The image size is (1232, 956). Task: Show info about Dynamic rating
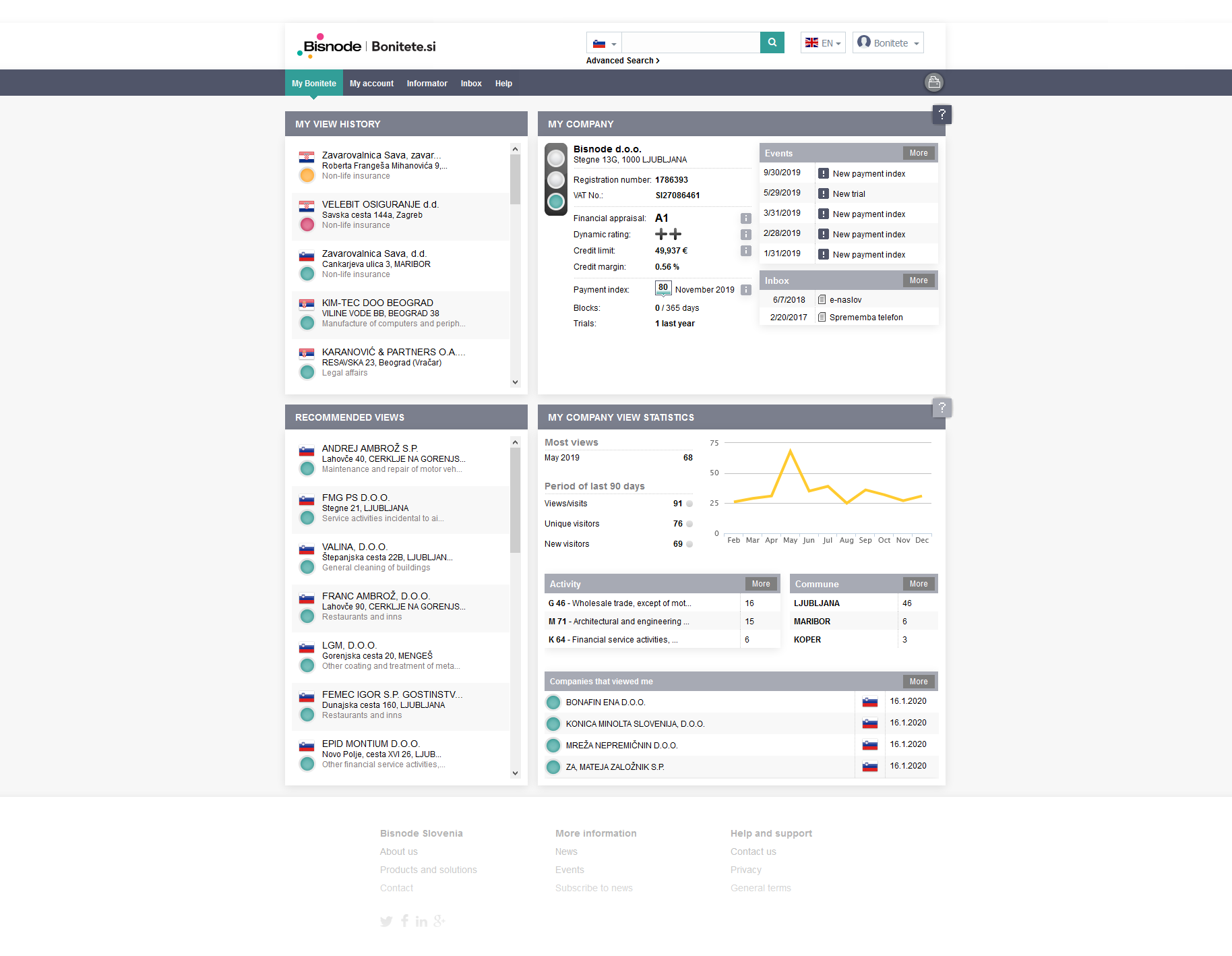coord(745,235)
